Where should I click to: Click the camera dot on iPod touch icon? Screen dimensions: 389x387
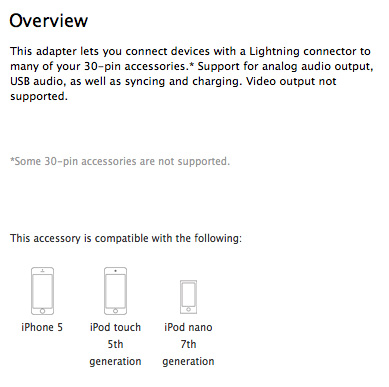pos(115,271)
